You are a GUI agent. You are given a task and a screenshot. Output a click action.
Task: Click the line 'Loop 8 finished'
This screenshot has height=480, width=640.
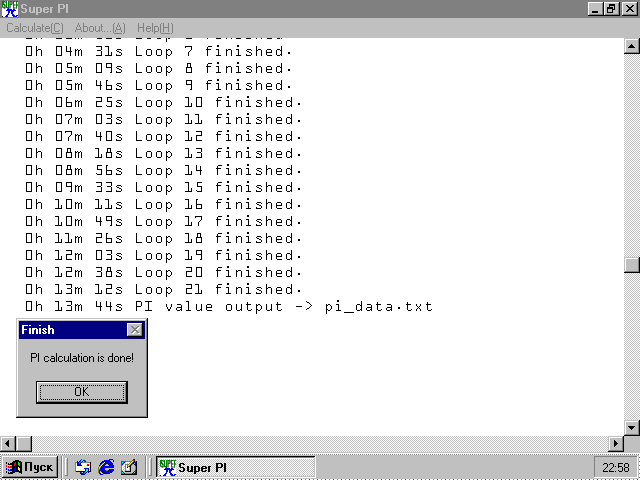click(x=158, y=69)
